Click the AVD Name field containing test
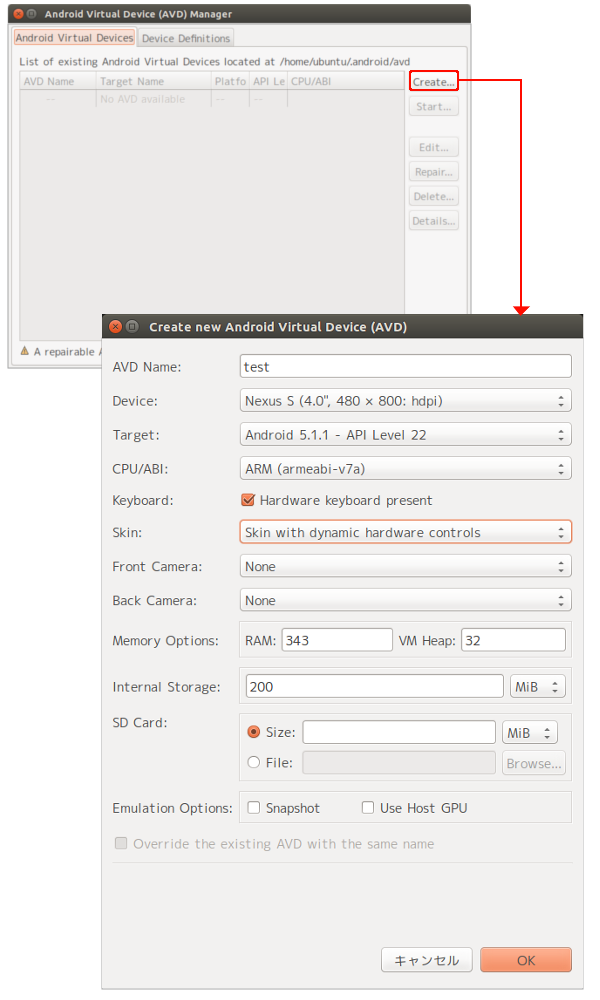The image size is (600, 1000). click(406, 367)
